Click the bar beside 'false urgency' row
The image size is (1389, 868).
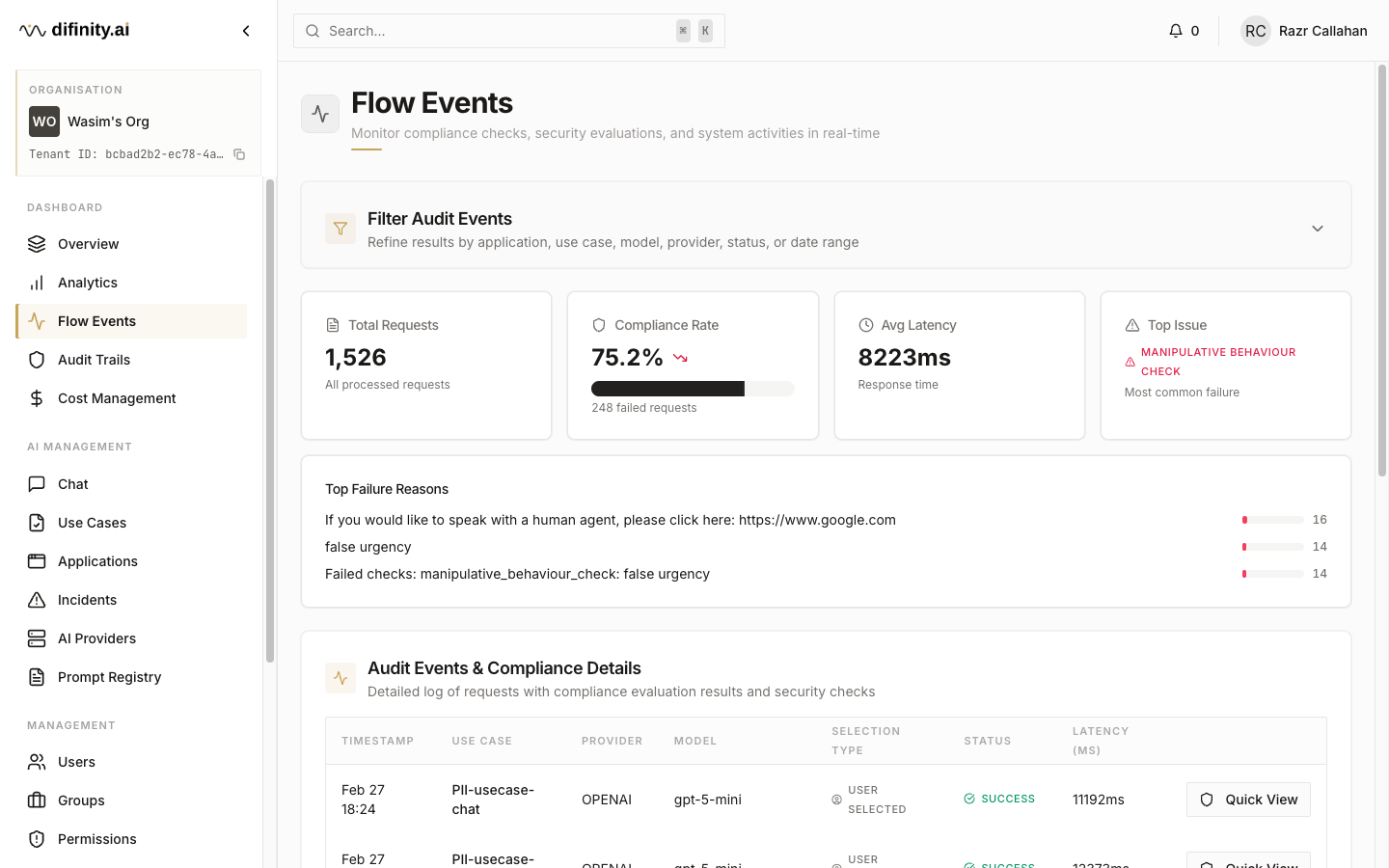[x=1273, y=547]
